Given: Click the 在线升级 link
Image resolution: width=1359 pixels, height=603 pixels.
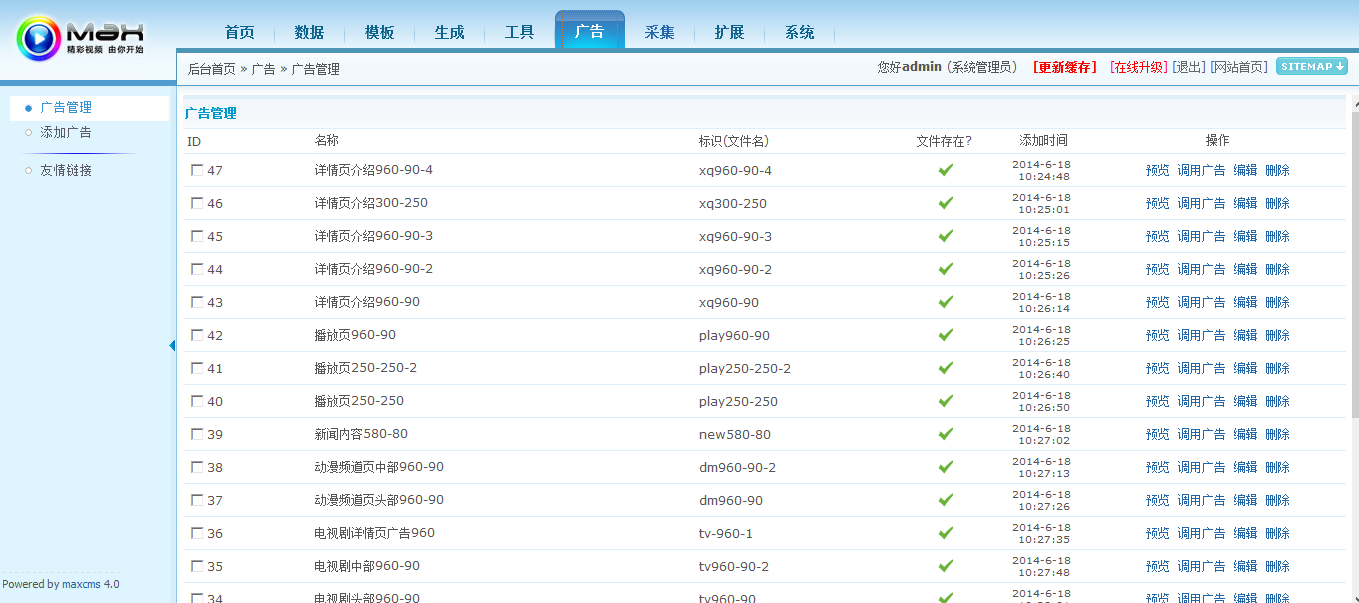Looking at the screenshot, I should click(1139, 69).
